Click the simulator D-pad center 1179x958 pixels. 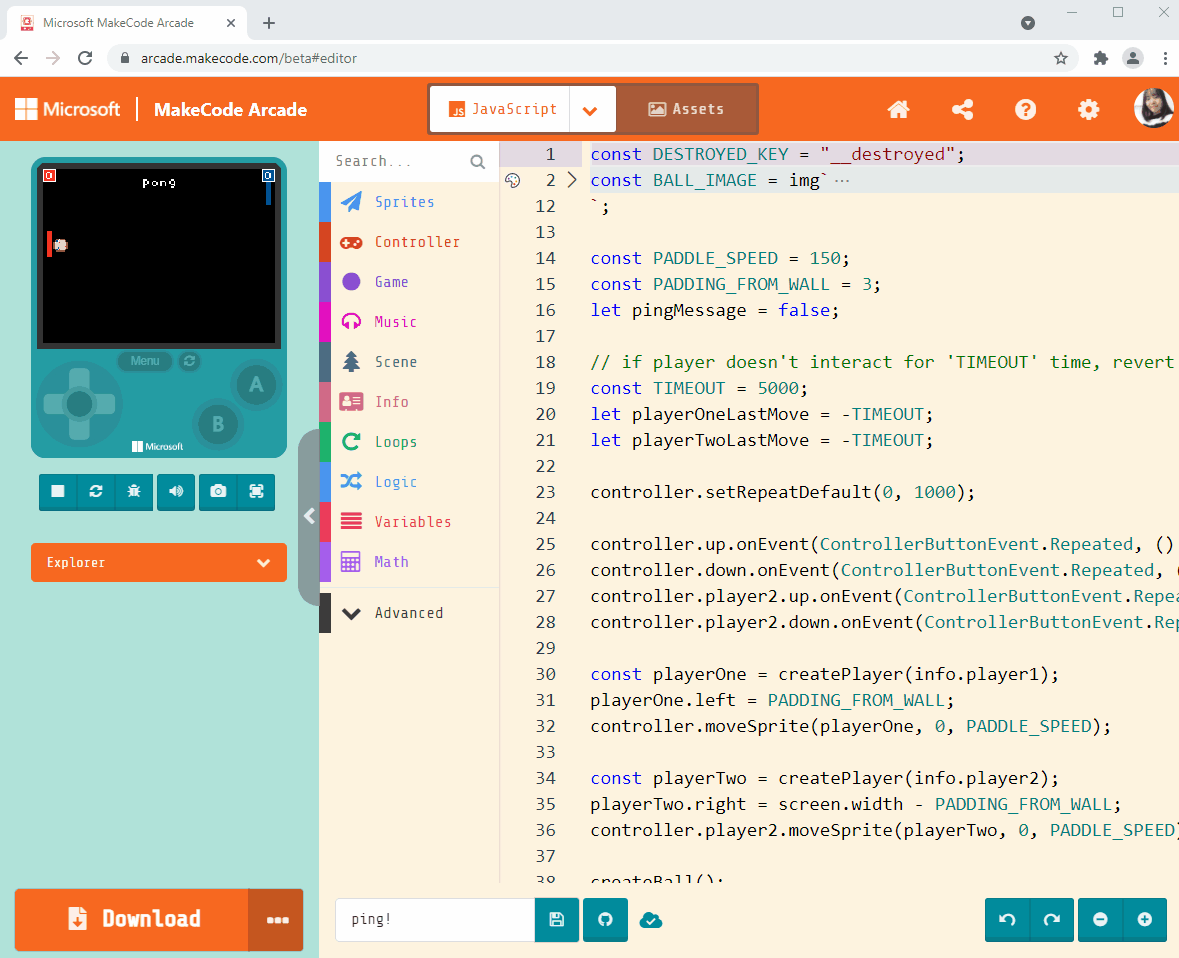click(79, 404)
